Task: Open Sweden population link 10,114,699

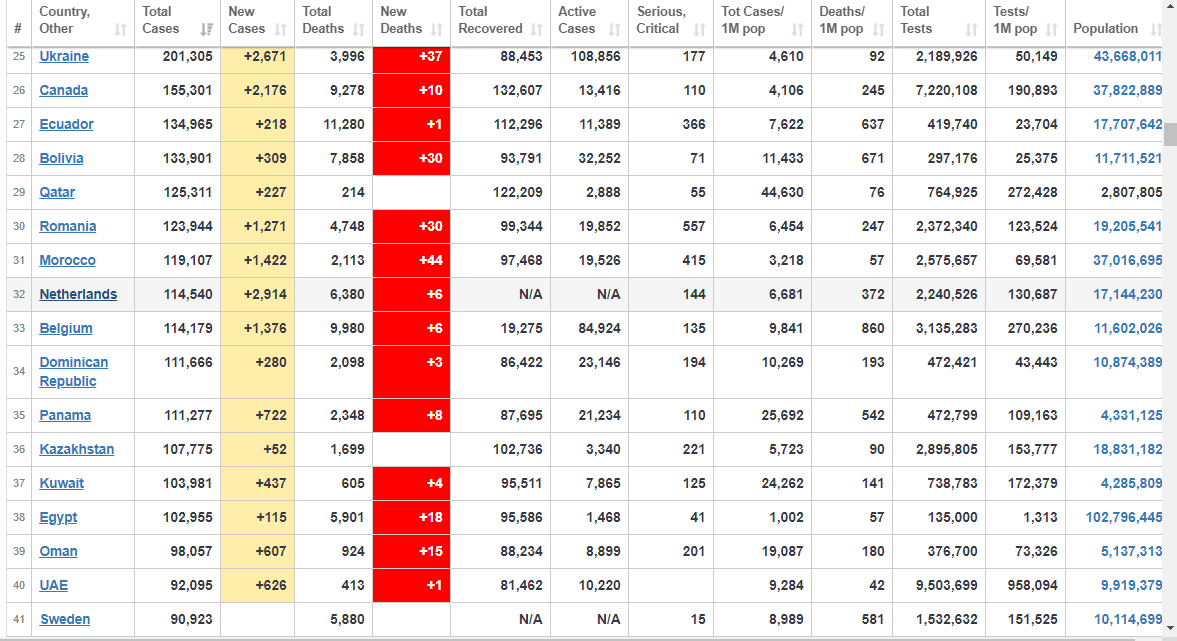Action: 1128,619
